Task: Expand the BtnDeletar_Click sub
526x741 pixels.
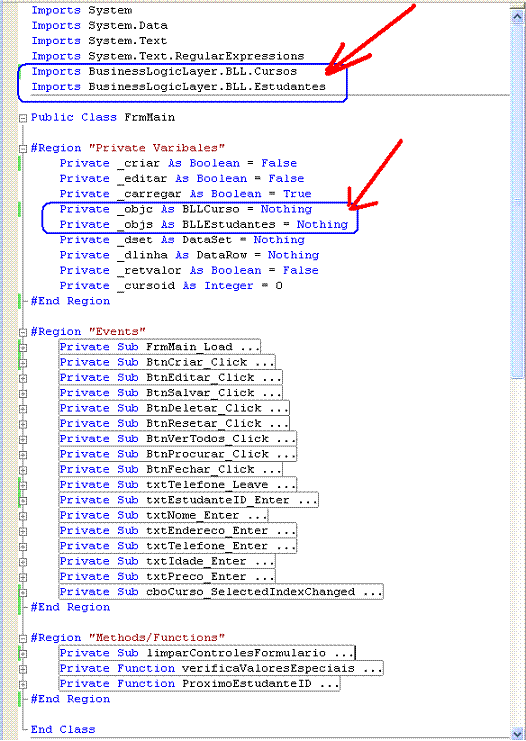Action: (23, 409)
